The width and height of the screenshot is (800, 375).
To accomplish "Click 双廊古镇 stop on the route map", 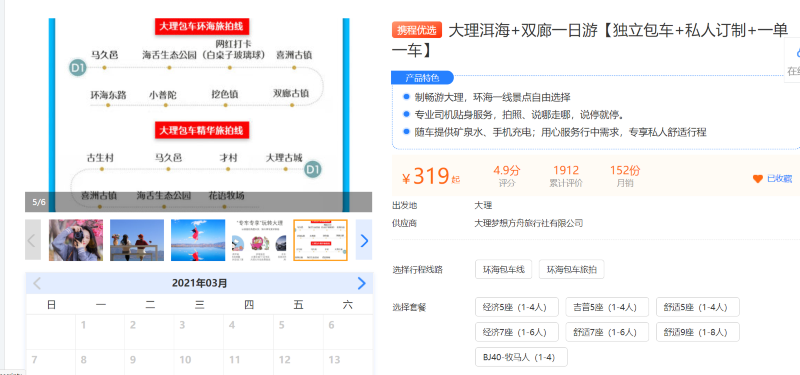I will click(x=291, y=94).
